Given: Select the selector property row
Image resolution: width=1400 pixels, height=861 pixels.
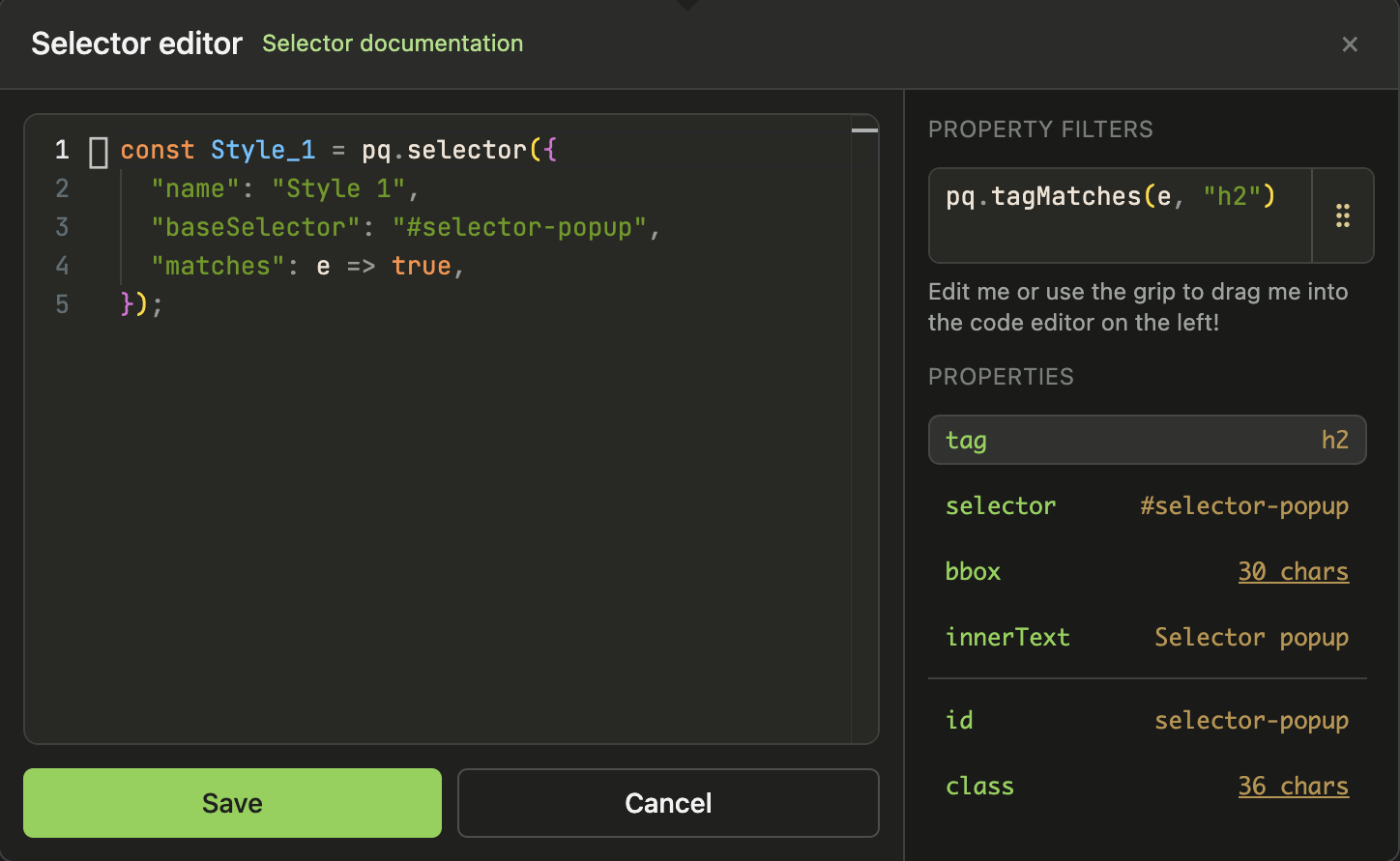Looking at the screenshot, I should (1147, 506).
